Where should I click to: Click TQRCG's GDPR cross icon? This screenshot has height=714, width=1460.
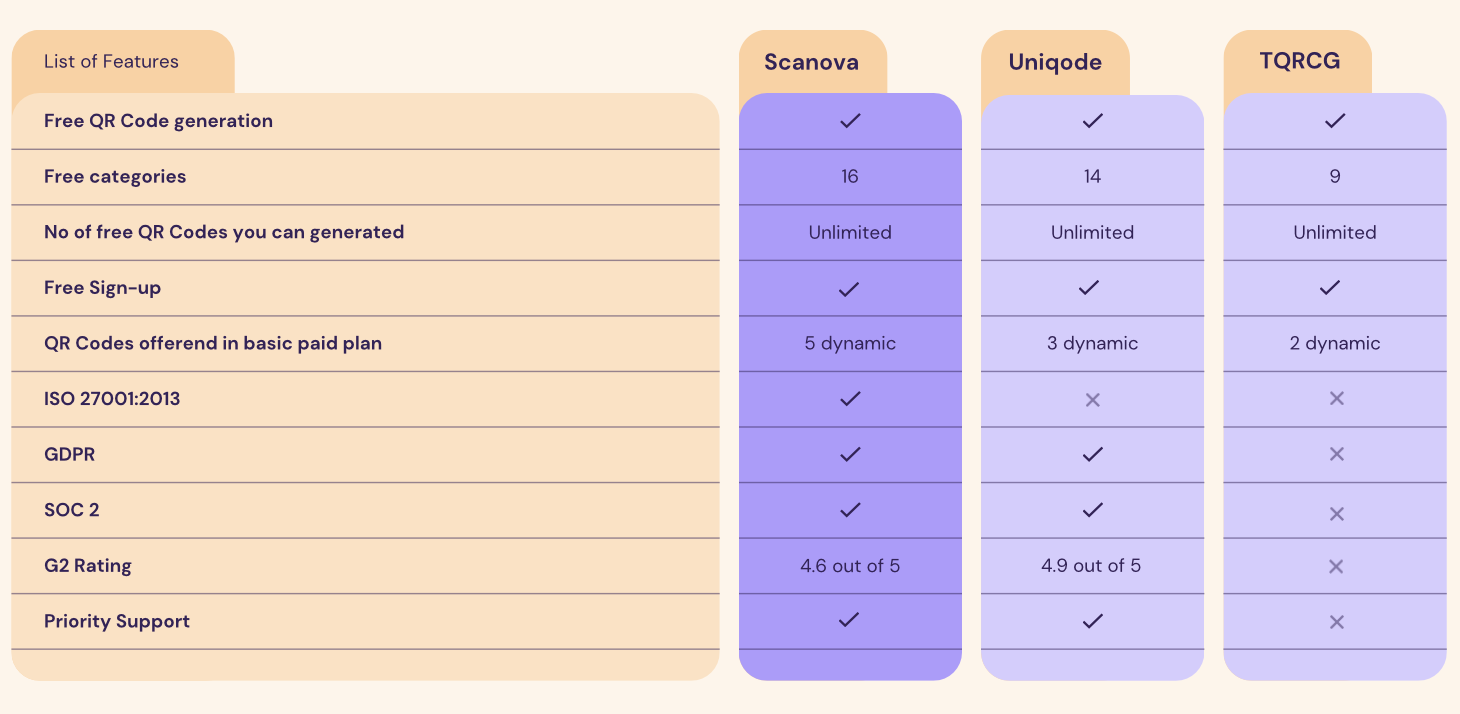coord(1335,454)
